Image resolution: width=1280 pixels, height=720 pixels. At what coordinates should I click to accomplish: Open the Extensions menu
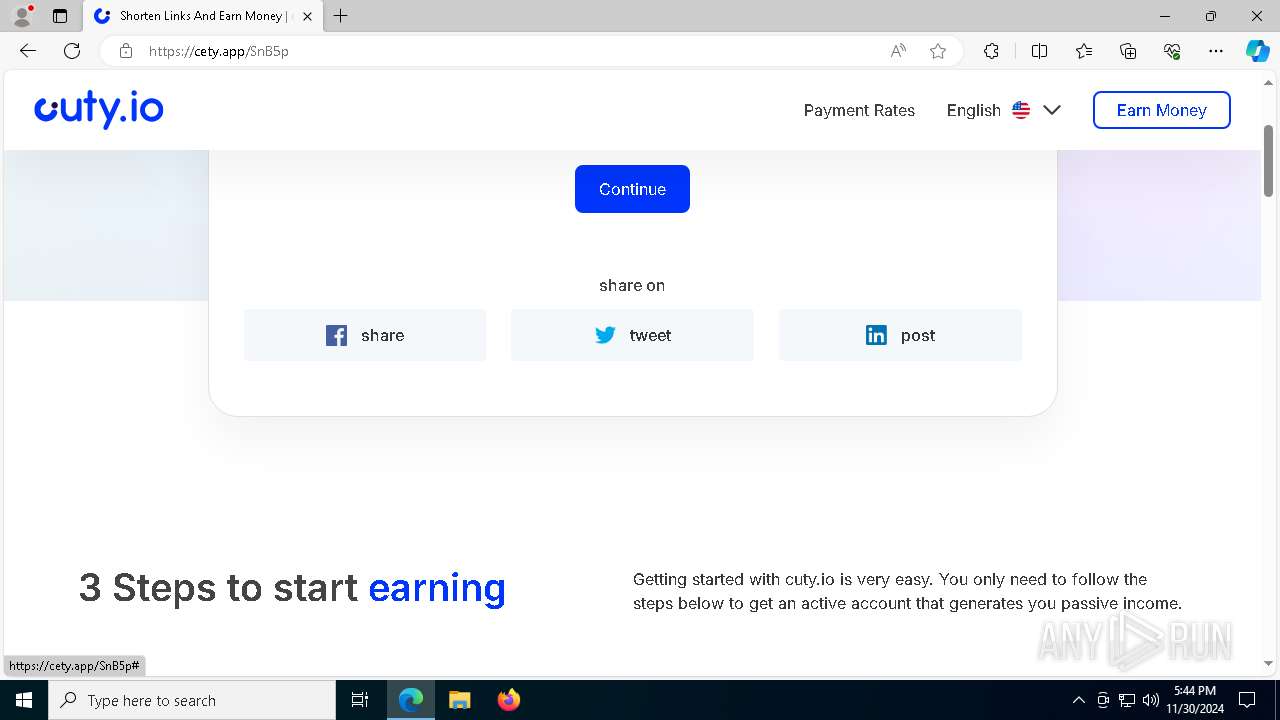click(x=991, y=51)
